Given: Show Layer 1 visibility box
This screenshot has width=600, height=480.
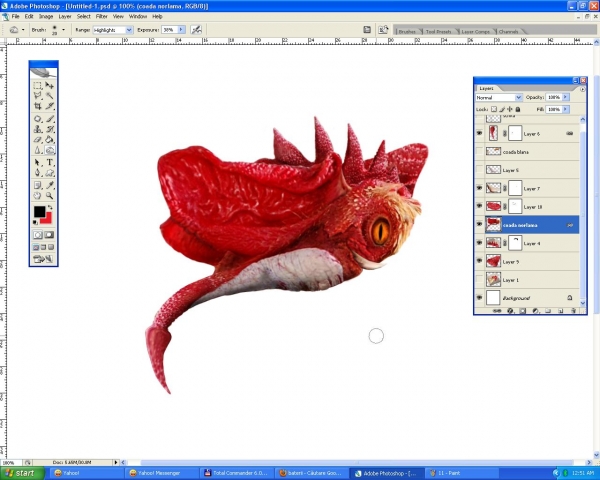Looking at the screenshot, I should coord(479,279).
